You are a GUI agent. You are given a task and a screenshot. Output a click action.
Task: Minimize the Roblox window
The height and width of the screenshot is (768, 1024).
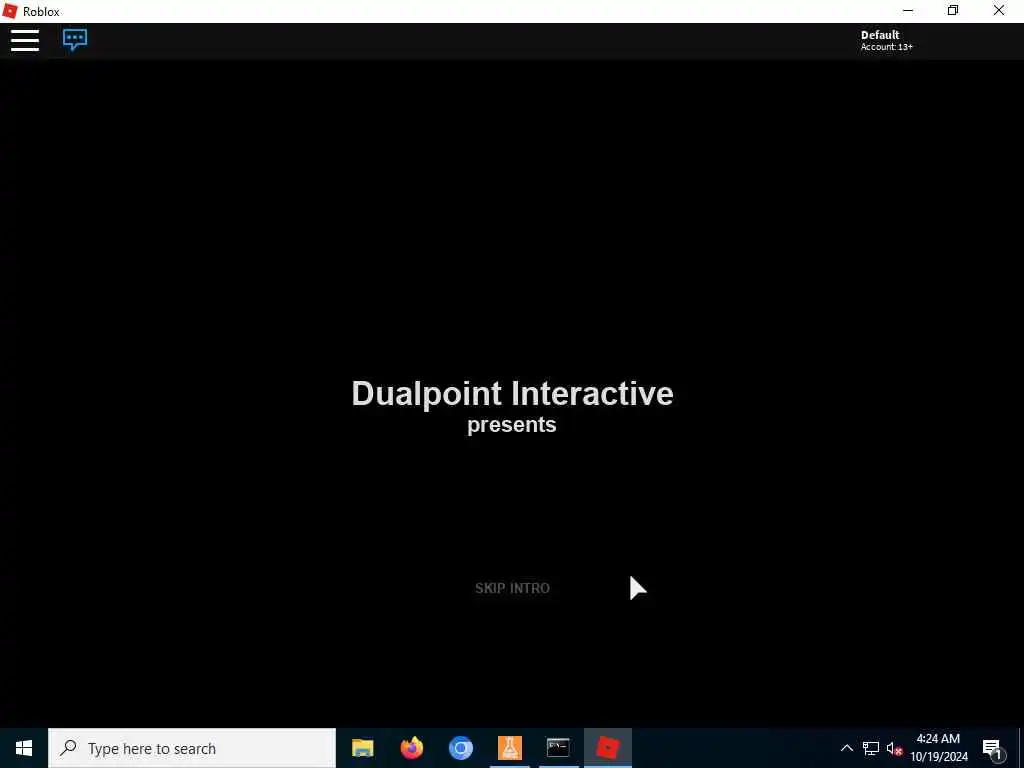pyautogui.click(x=908, y=11)
